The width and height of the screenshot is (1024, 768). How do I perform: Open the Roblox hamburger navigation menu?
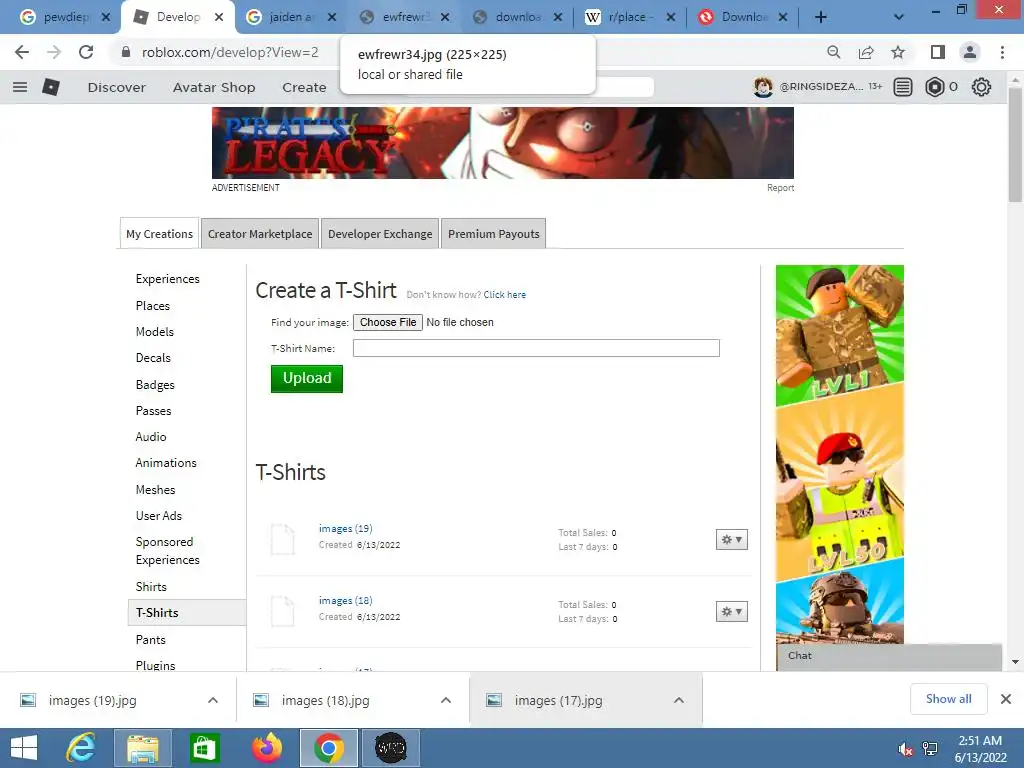click(20, 87)
